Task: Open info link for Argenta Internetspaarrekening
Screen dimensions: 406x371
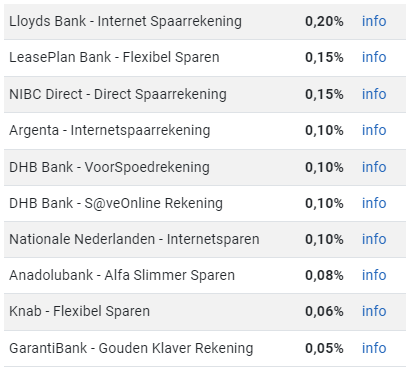Action: [x=374, y=130]
